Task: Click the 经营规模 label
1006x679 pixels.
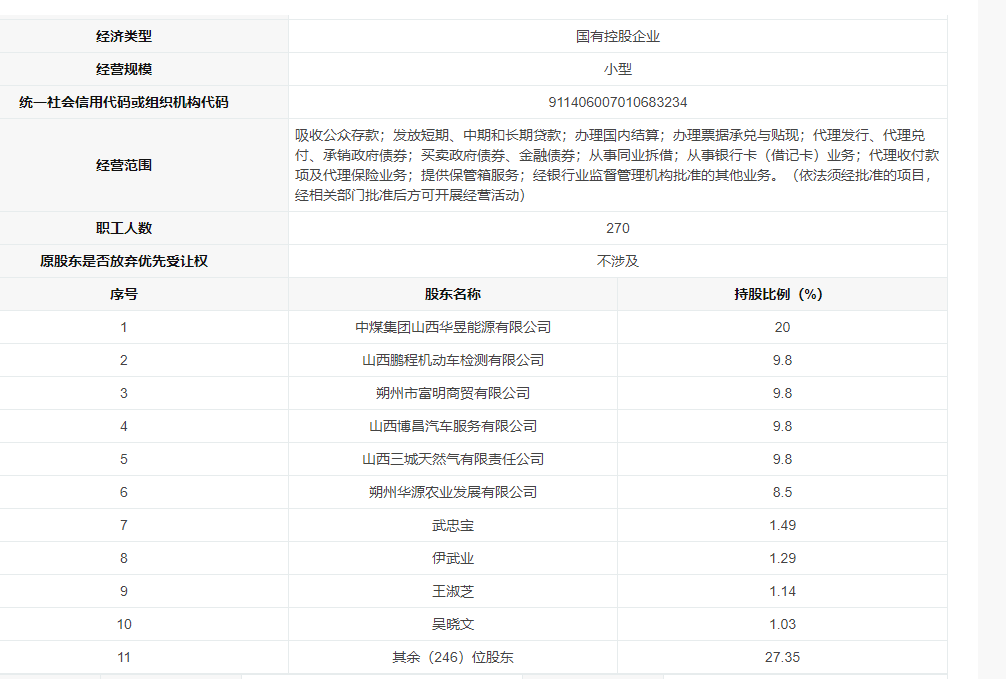Action: click(124, 69)
